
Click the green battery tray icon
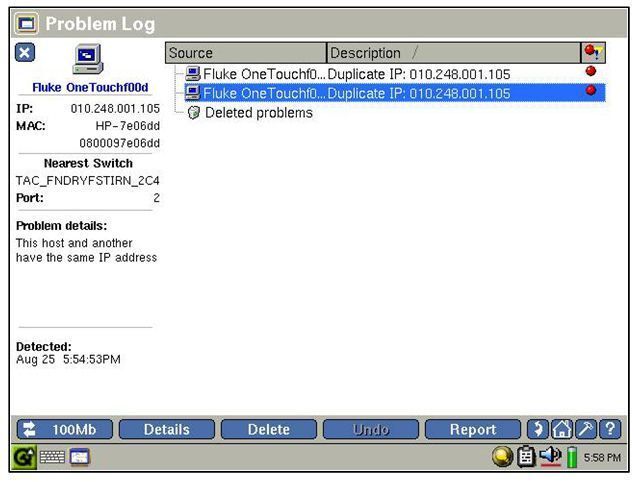(x=572, y=457)
